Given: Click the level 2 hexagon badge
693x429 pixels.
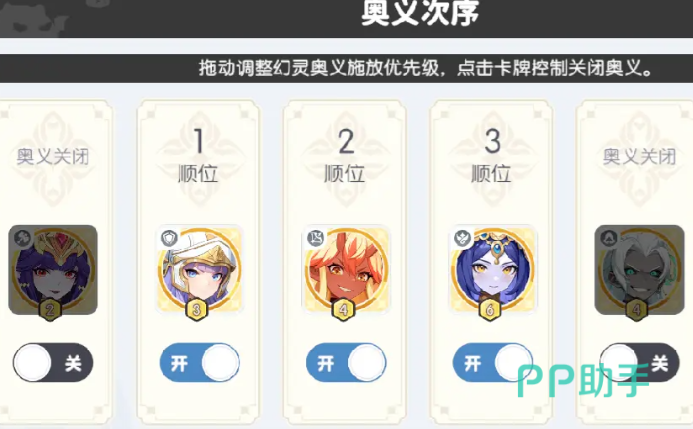Looking at the screenshot, I should point(50,310).
